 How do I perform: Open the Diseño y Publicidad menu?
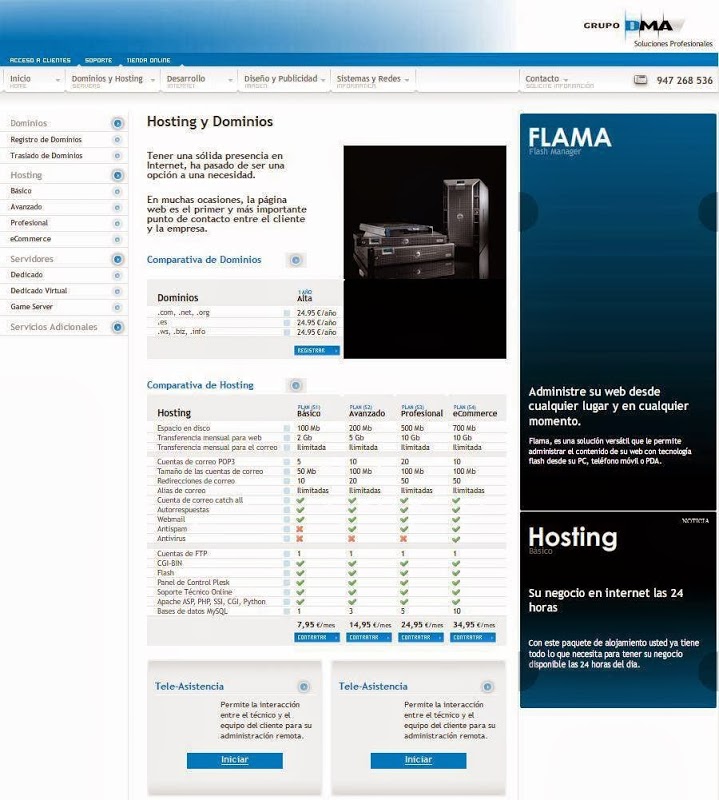click(x=281, y=79)
